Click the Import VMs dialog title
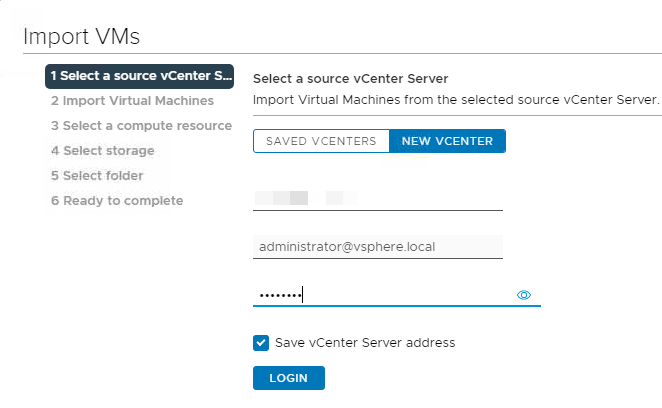662x408 pixels. click(81, 36)
